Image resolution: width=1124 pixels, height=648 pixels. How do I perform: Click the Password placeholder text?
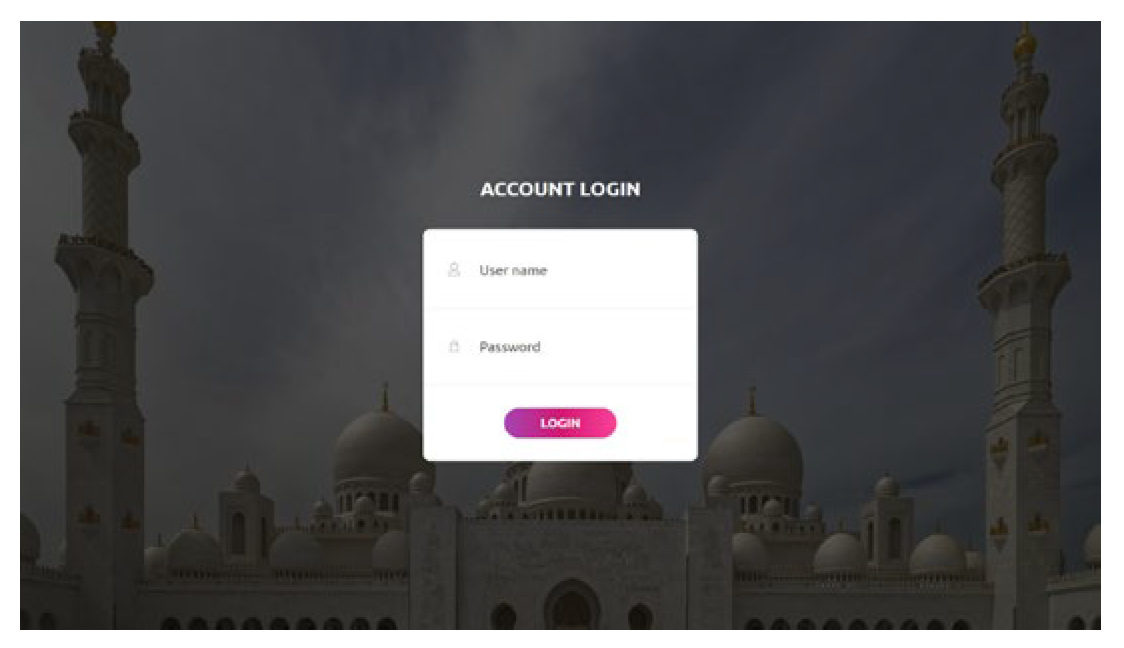(x=510, y=347)
